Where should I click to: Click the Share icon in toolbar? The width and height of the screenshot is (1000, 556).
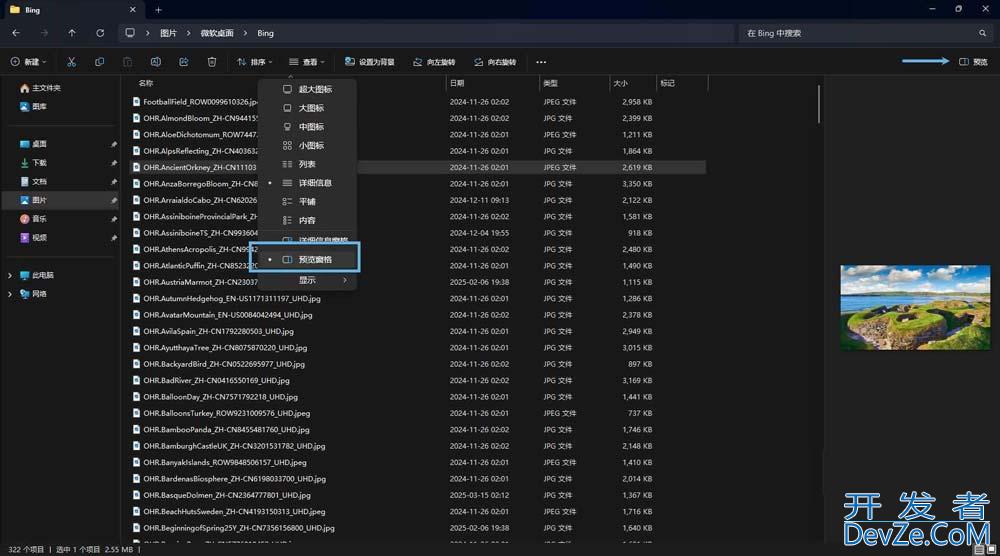point(184,62)
